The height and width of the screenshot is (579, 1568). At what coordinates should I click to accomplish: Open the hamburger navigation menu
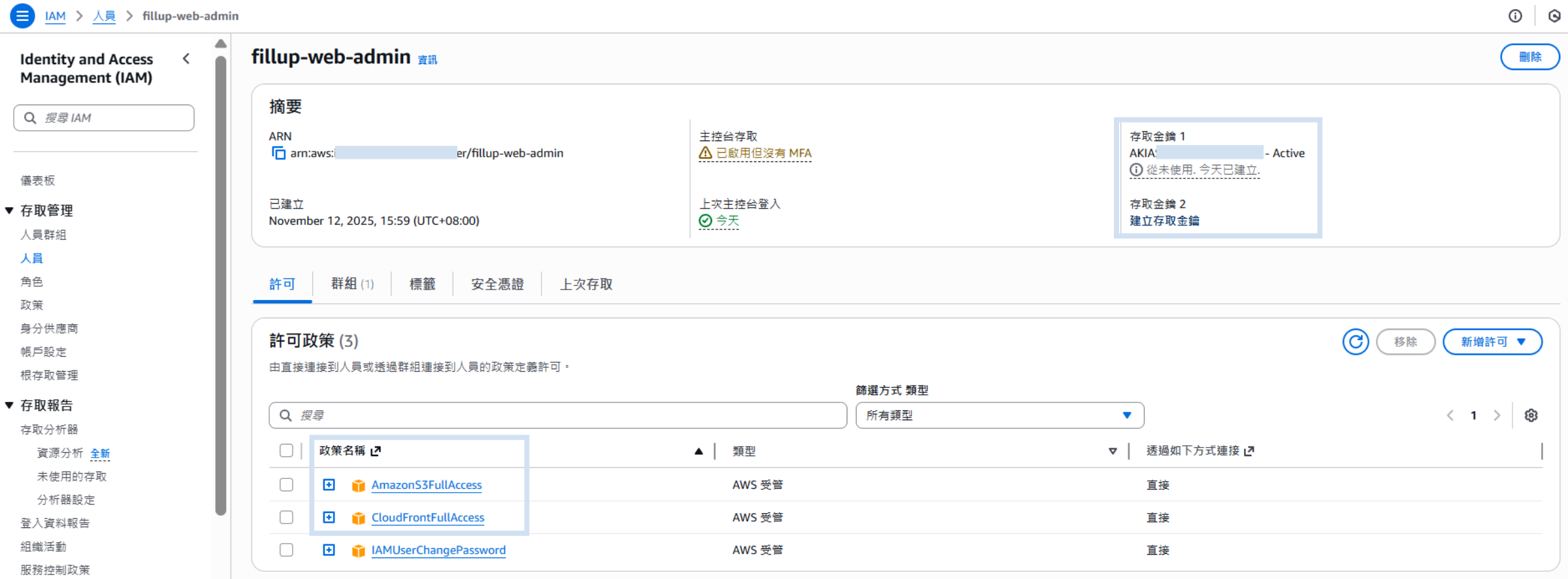pyautogui.click(x=22, y=16)
